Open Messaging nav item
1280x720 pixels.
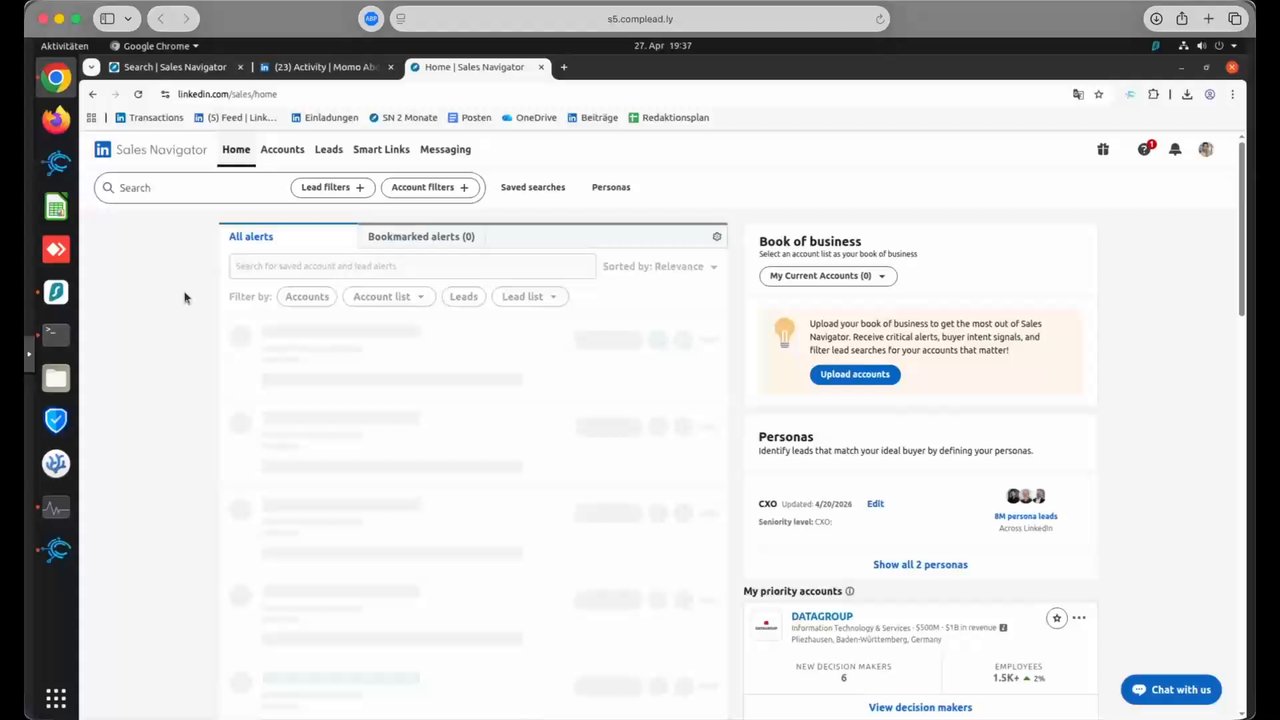click(445, 149)
